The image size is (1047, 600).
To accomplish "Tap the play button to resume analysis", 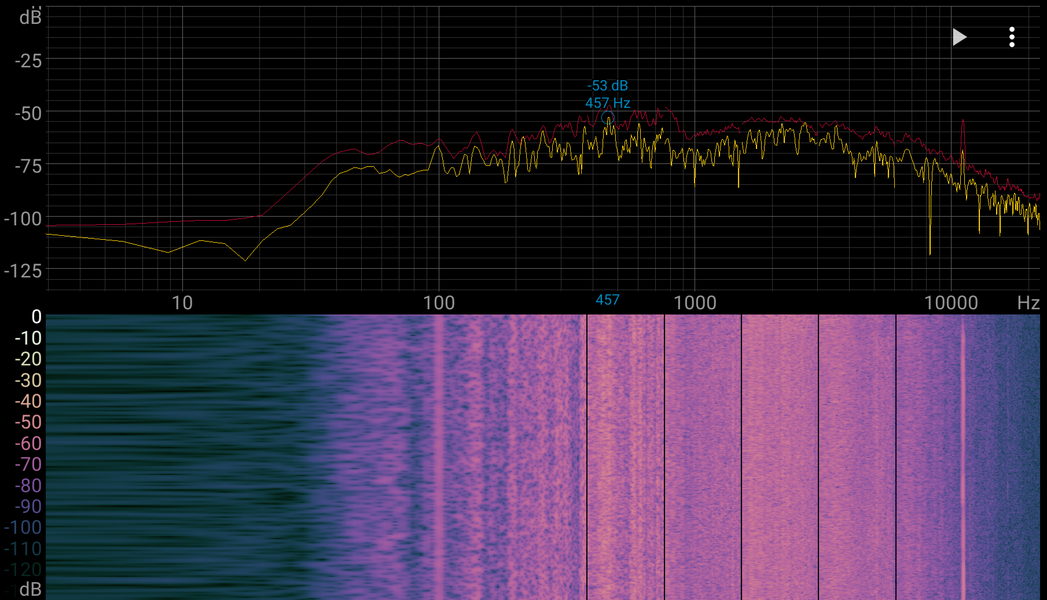I will click(x=960, y=37).
